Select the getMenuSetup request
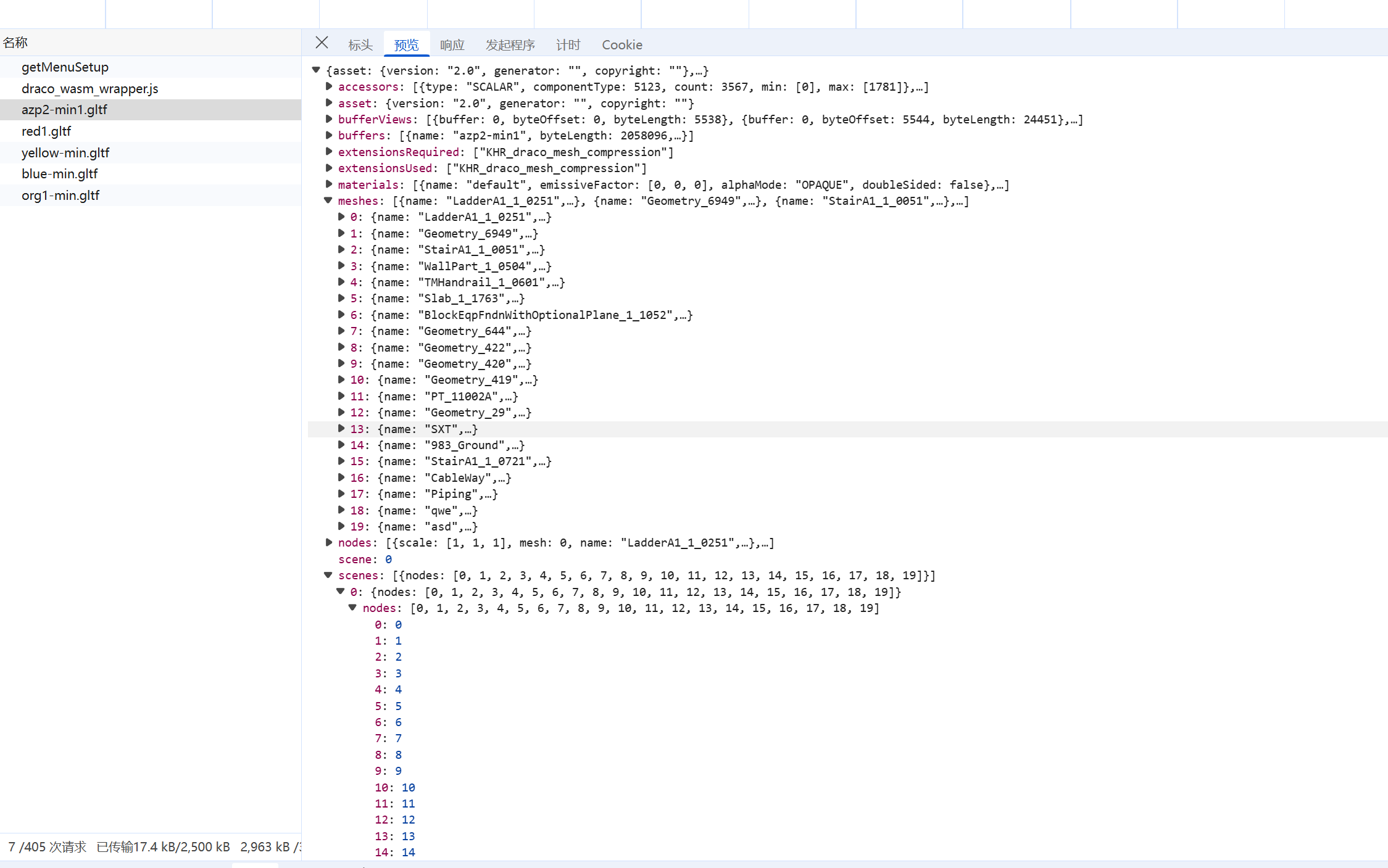 (x=65, y=67)
